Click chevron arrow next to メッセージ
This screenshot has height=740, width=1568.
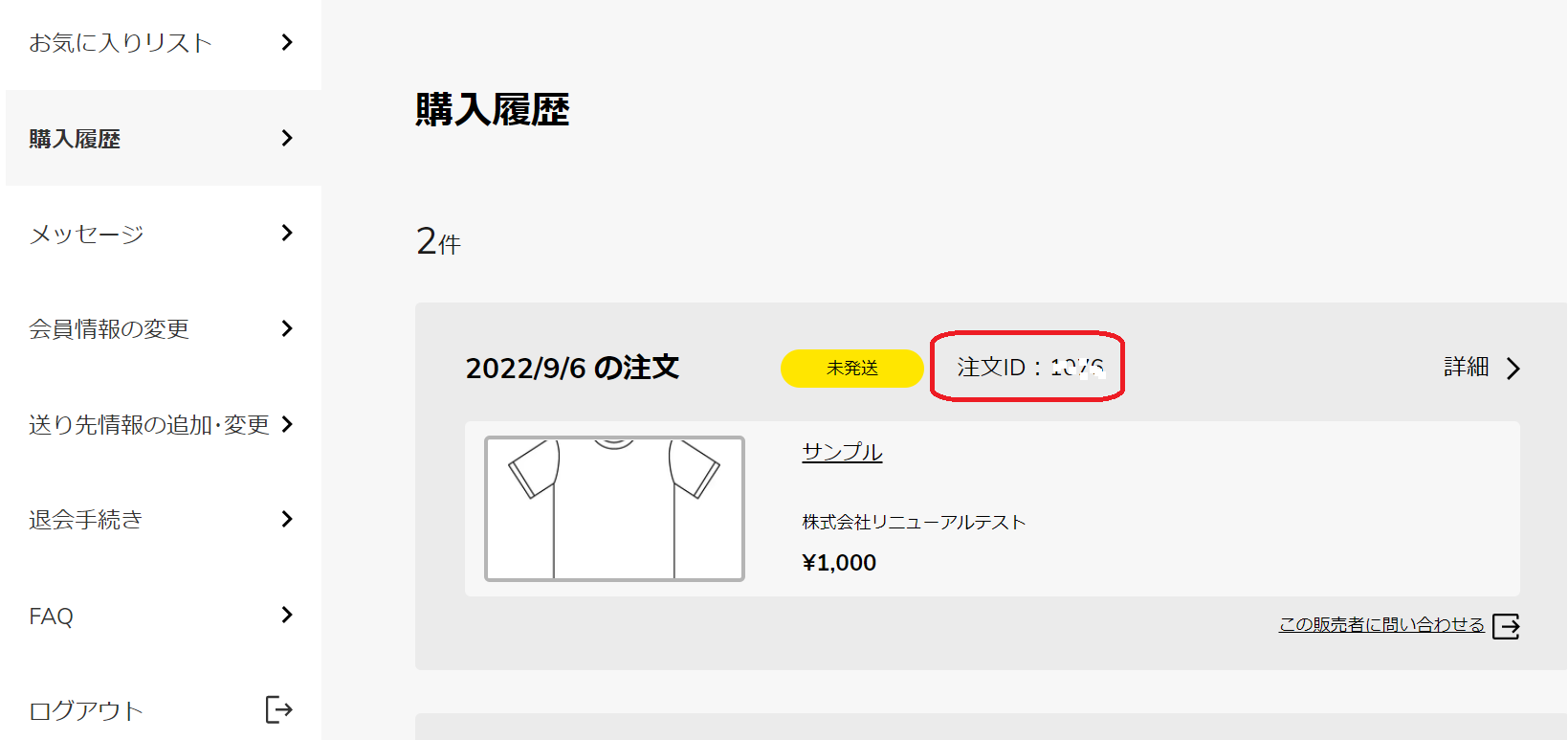coord(287,233)
